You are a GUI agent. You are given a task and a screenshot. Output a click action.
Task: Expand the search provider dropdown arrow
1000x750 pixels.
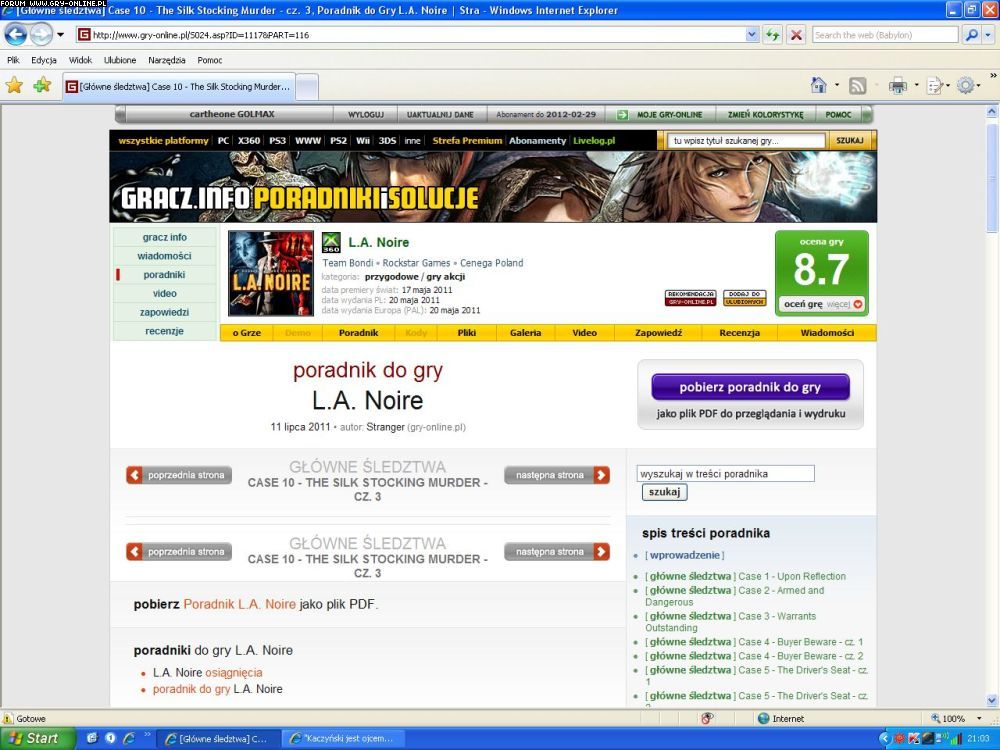pos(990,35)
